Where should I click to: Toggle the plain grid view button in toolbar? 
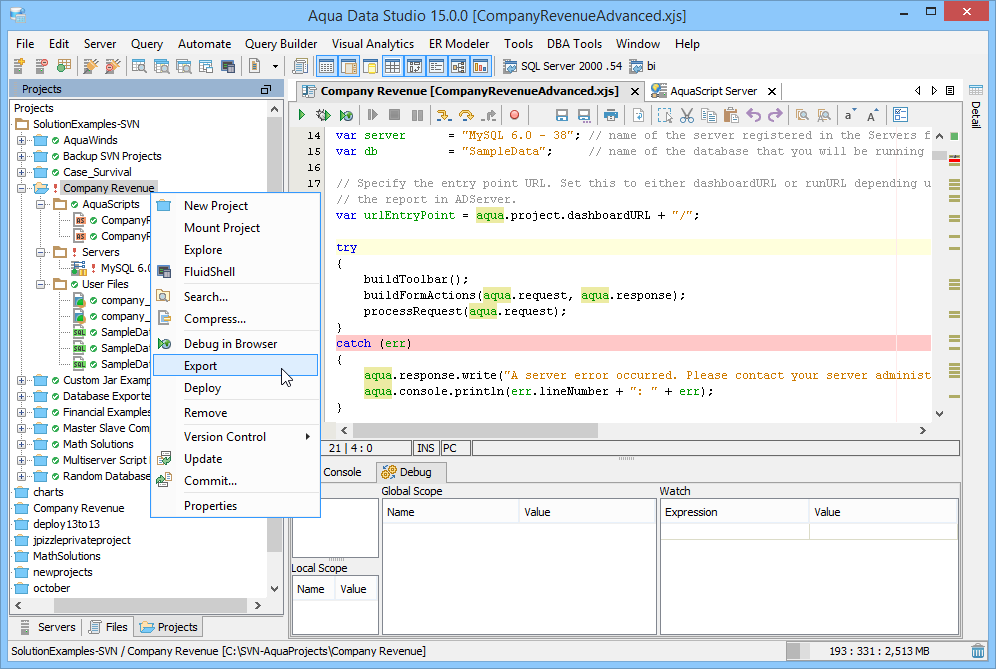click(x=393, y=66)
